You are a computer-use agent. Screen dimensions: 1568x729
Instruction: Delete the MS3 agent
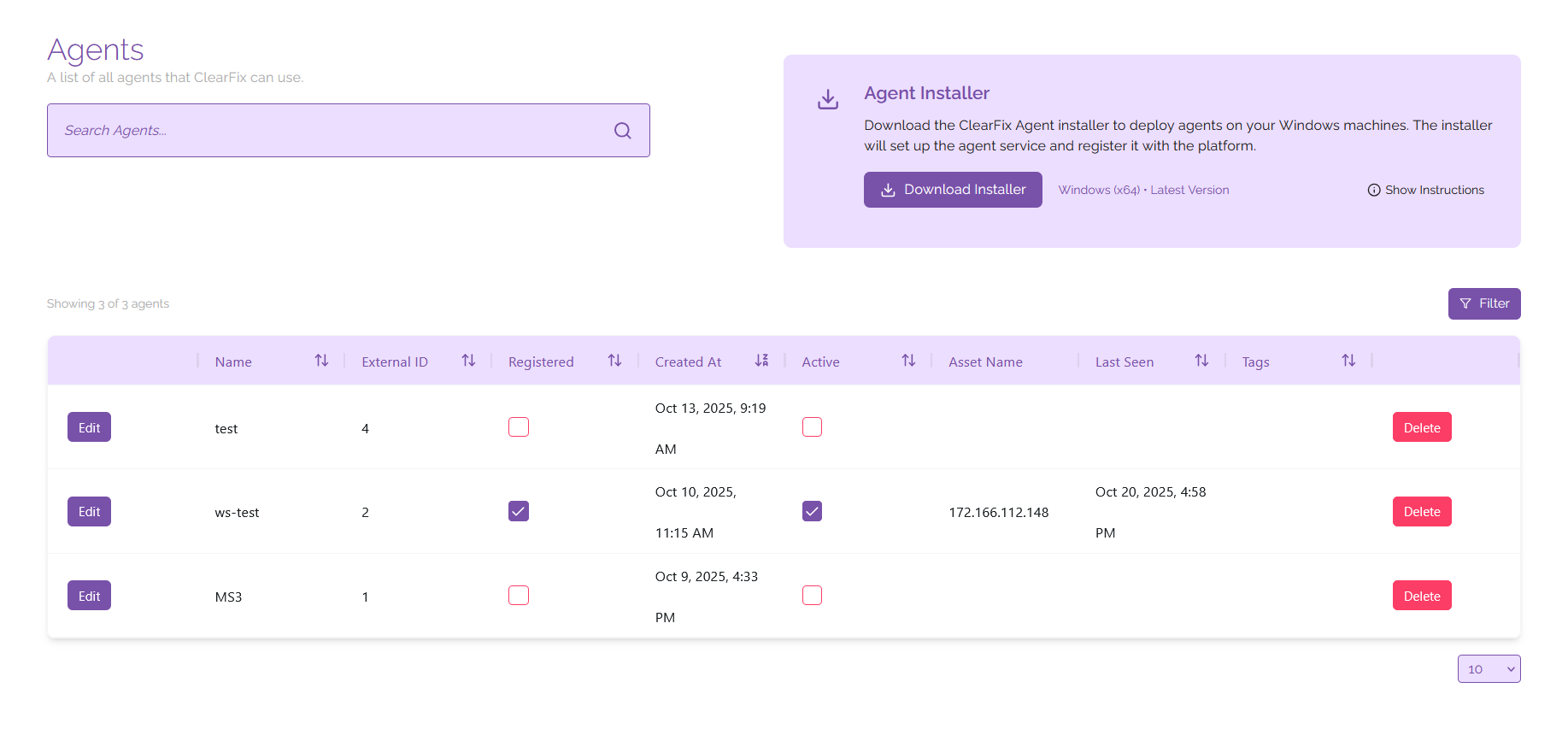point(1422,596)
